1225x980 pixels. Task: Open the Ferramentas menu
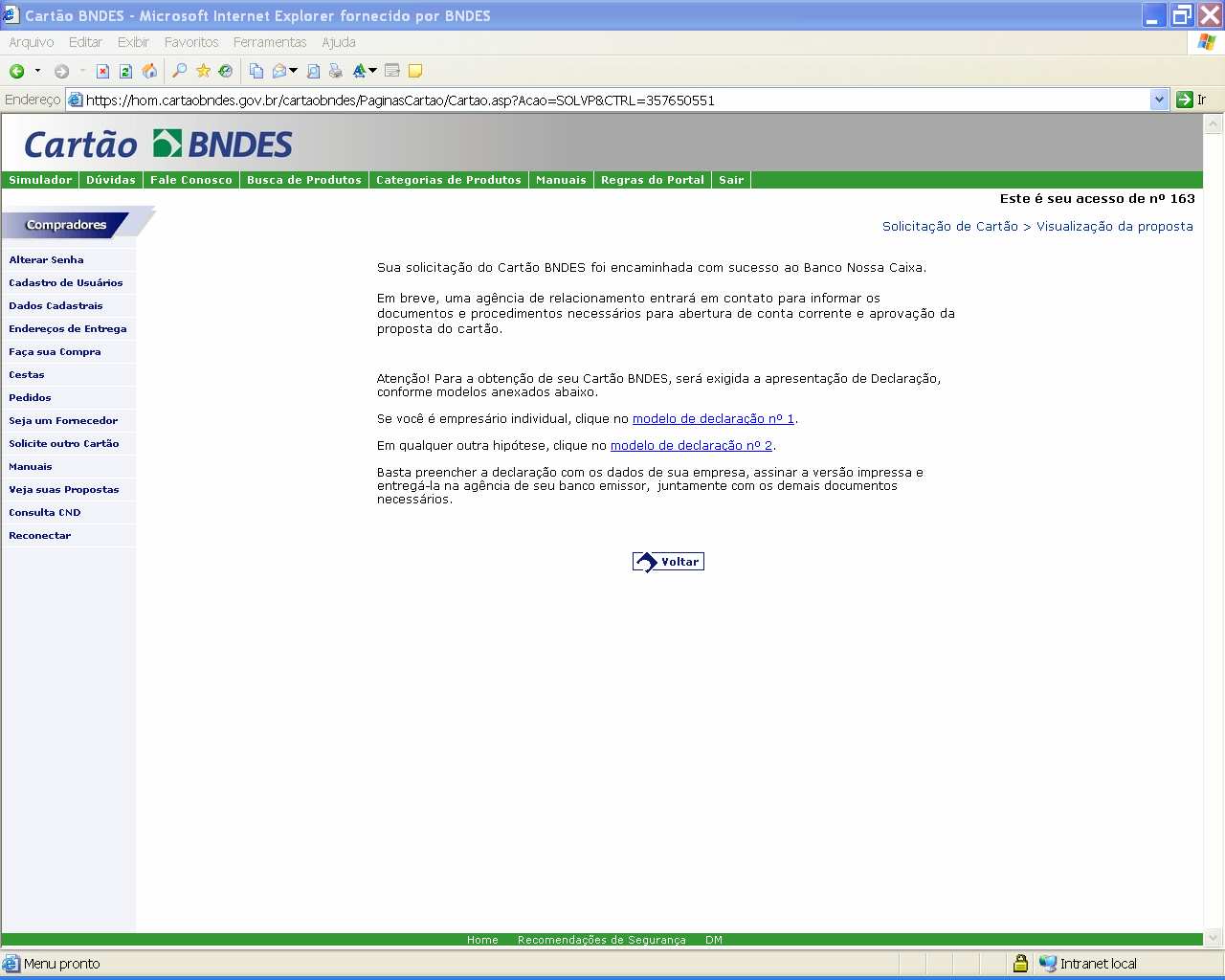pyautogui.click(x=270, y=42)
